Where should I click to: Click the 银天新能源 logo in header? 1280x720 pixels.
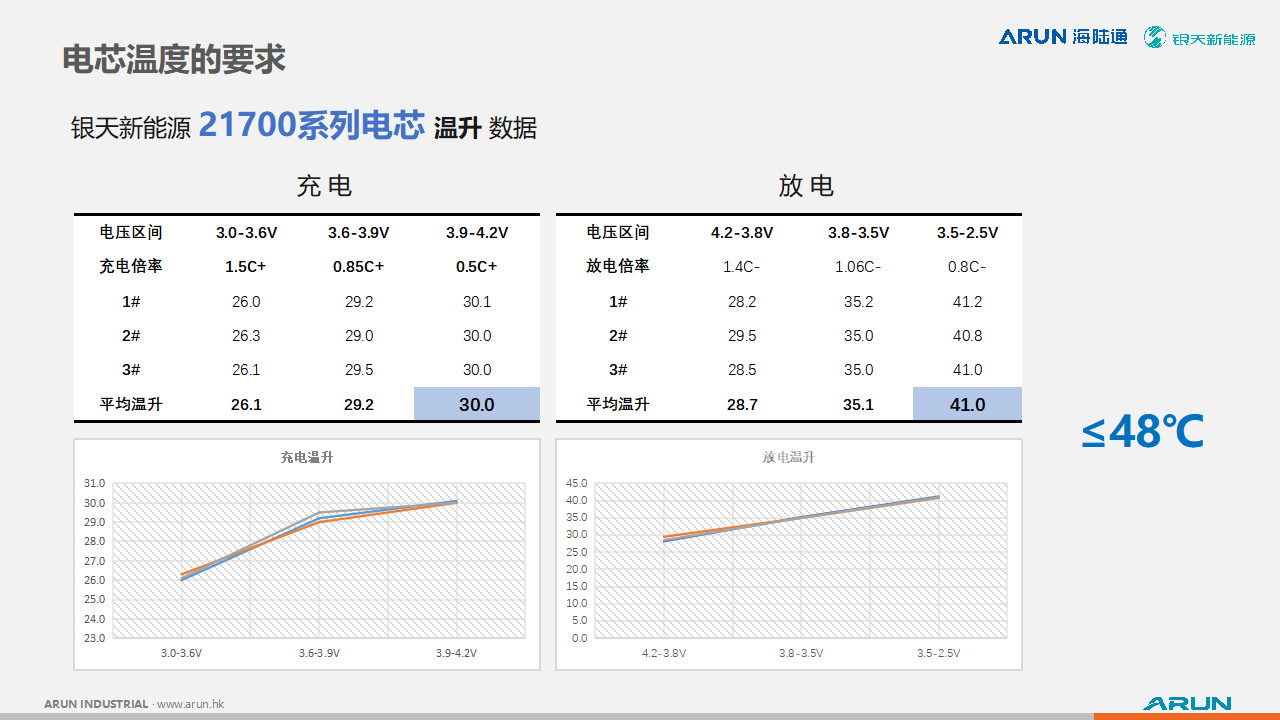[1200, 38]
